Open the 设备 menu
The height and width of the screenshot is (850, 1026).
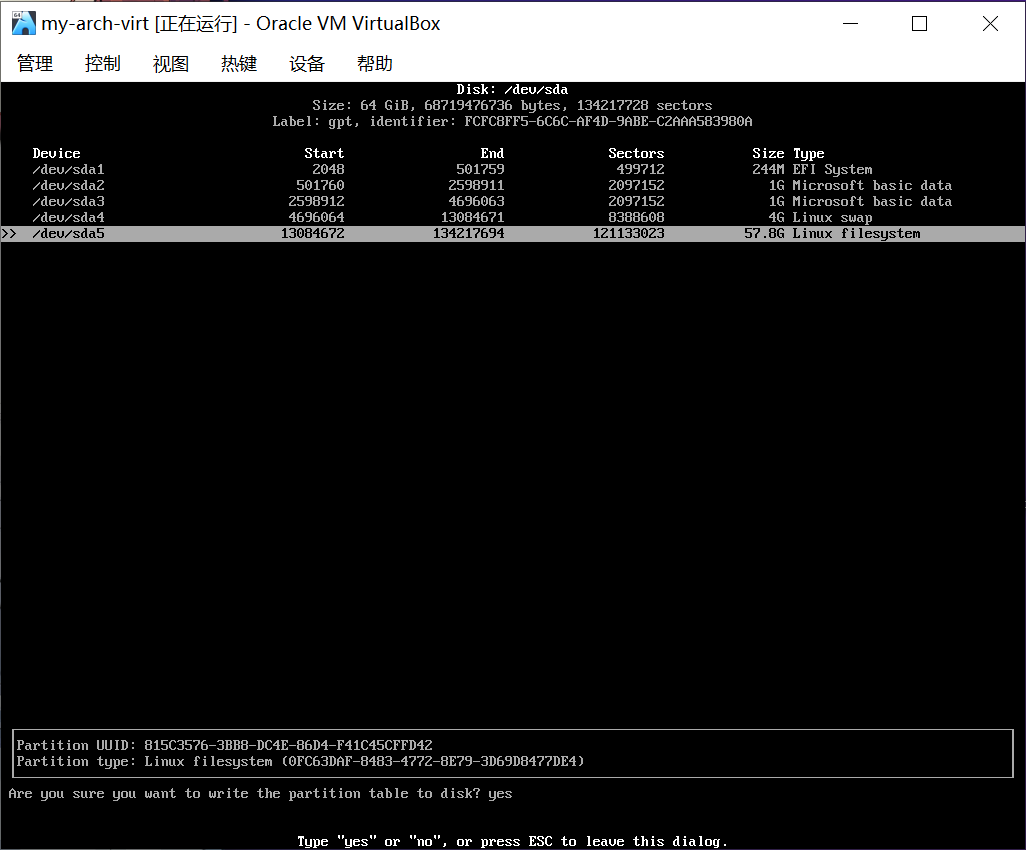point(307,64)
